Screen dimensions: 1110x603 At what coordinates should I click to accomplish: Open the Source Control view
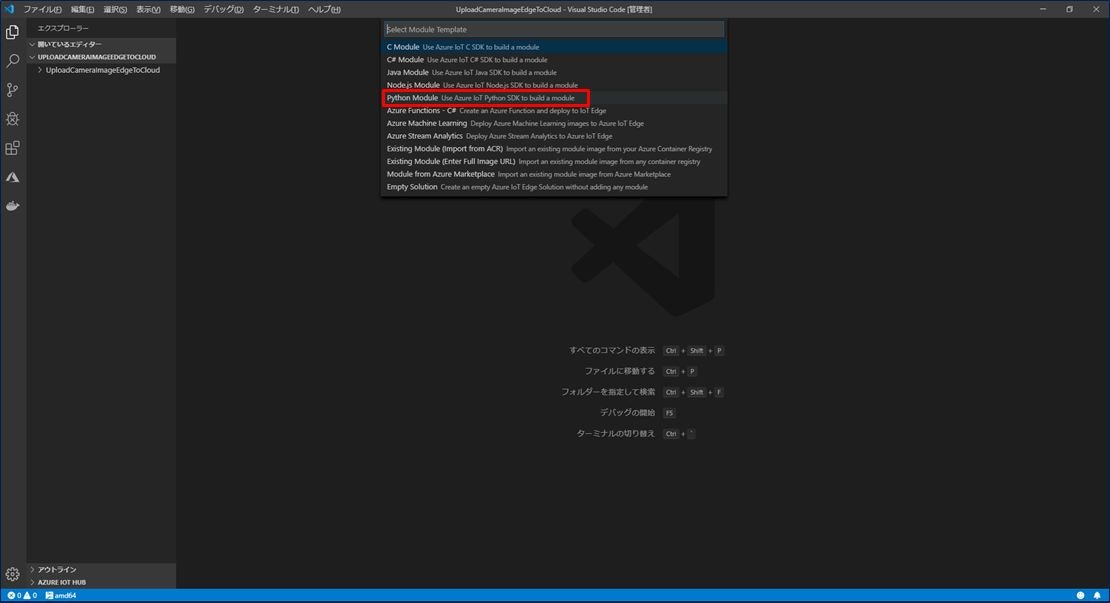(x=12, y=89)
